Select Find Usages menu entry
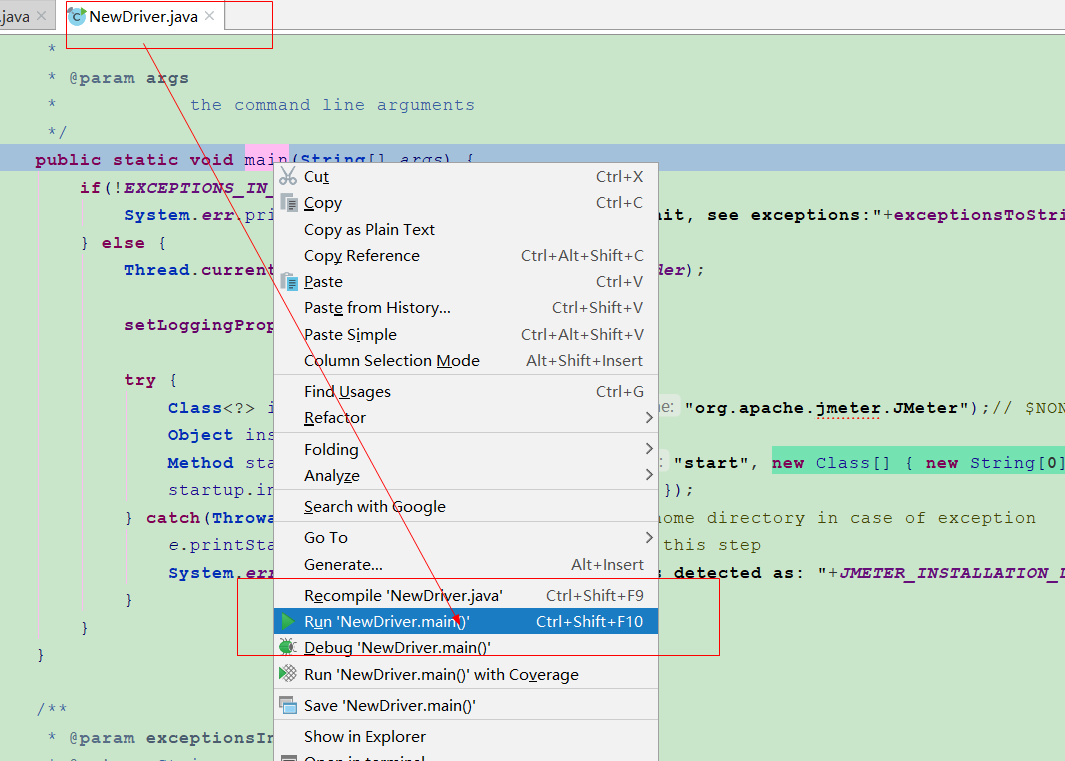Viewport: 1065px width, 761px height. 466,391
